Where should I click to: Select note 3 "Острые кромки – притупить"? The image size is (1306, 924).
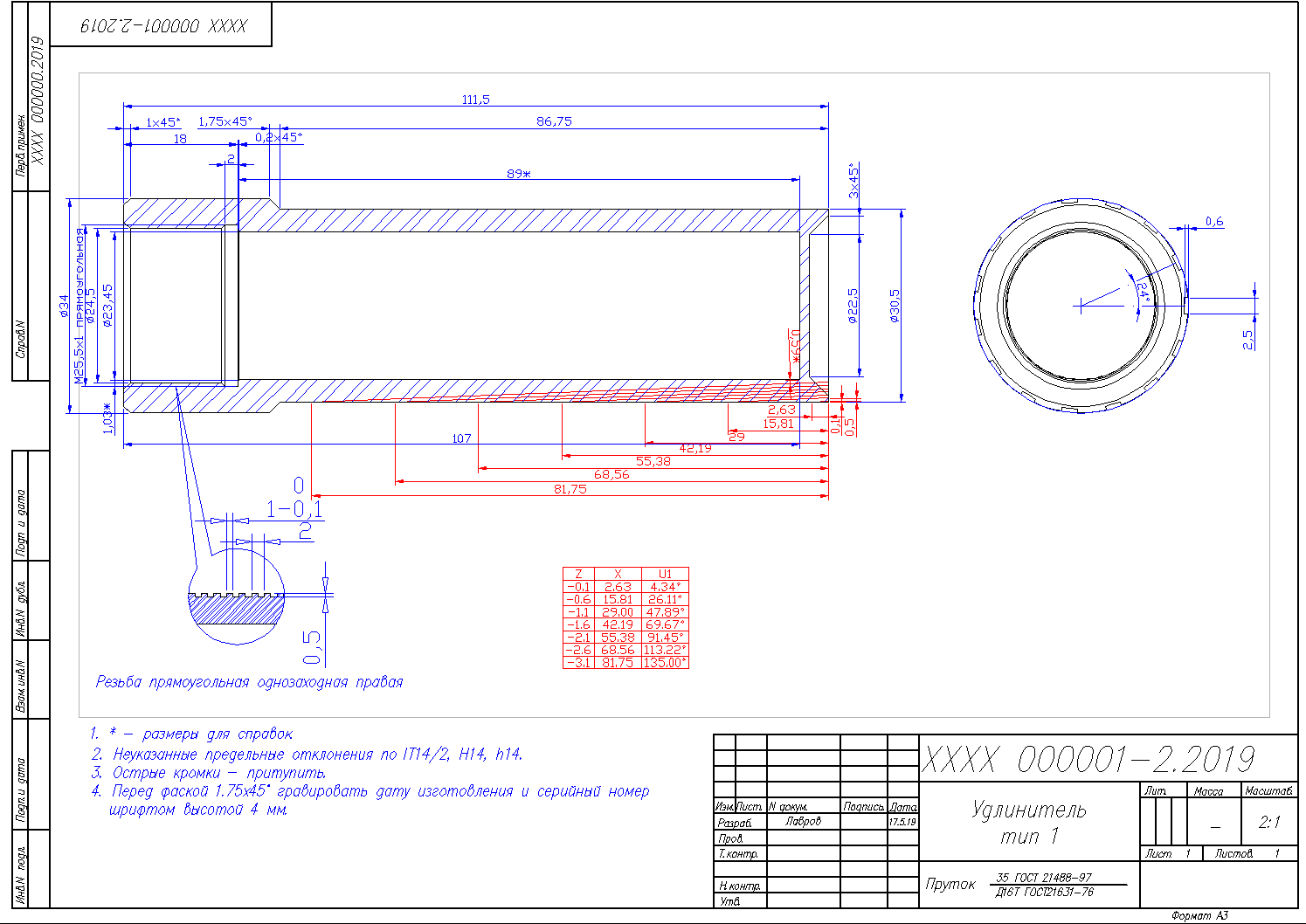click(209, 773)
